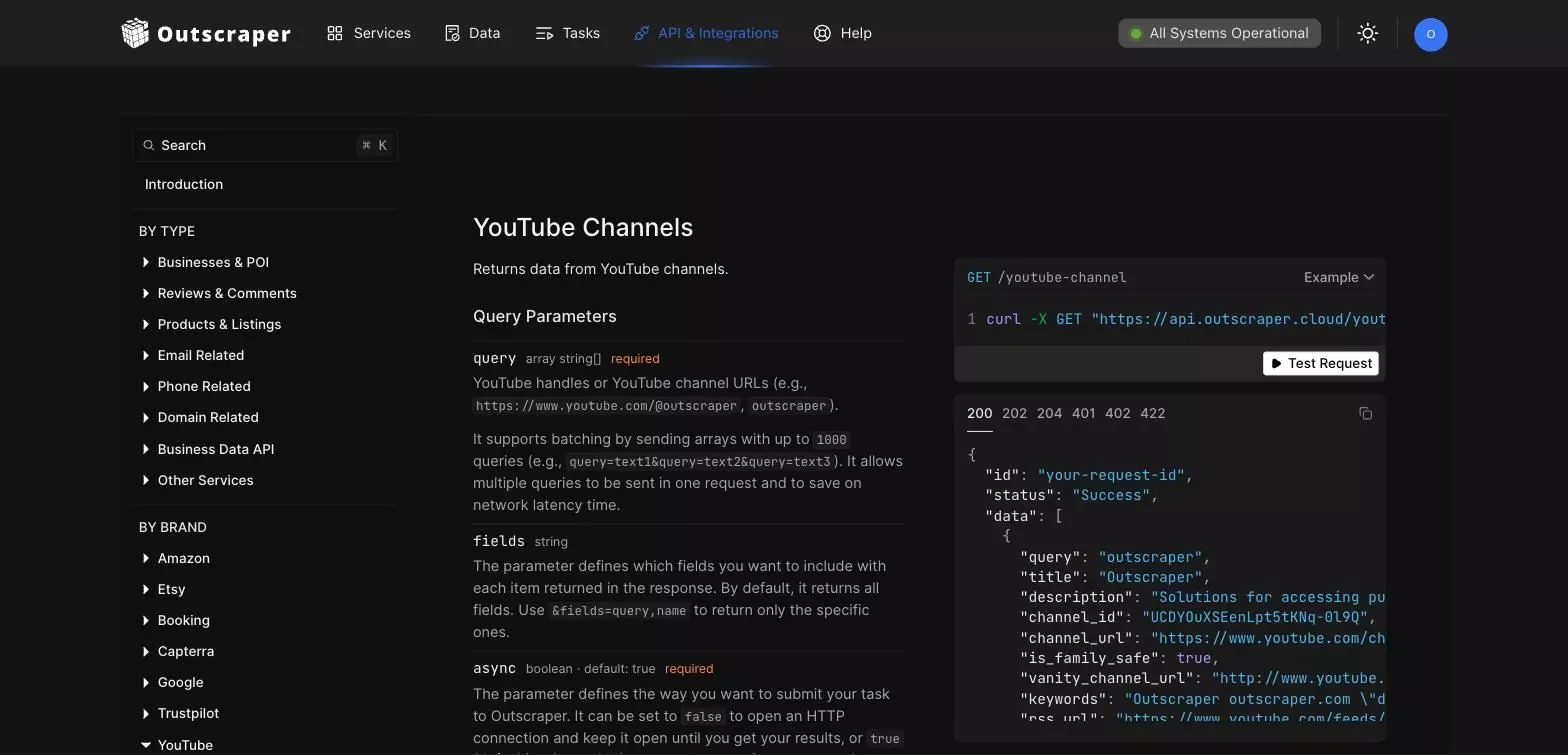Click the Query Parameters heading
1568x755 pixels.
tap(545, 316)
